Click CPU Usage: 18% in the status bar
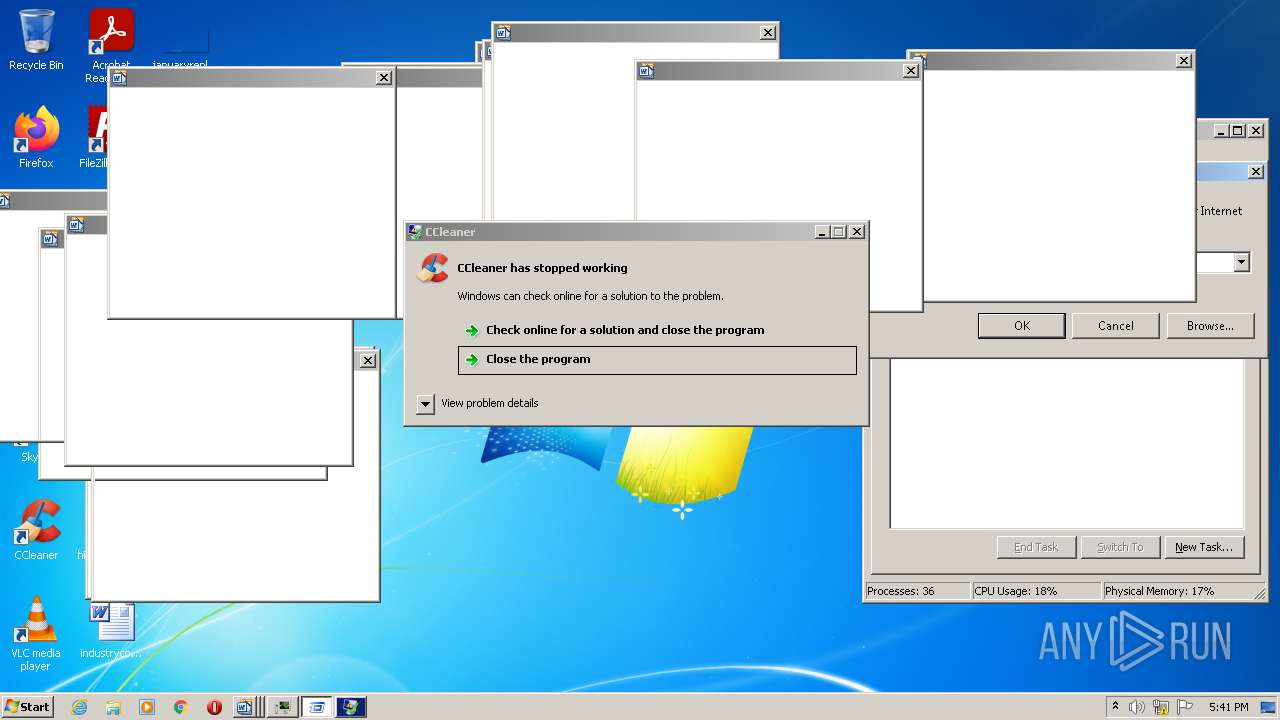 [1036, 591]
